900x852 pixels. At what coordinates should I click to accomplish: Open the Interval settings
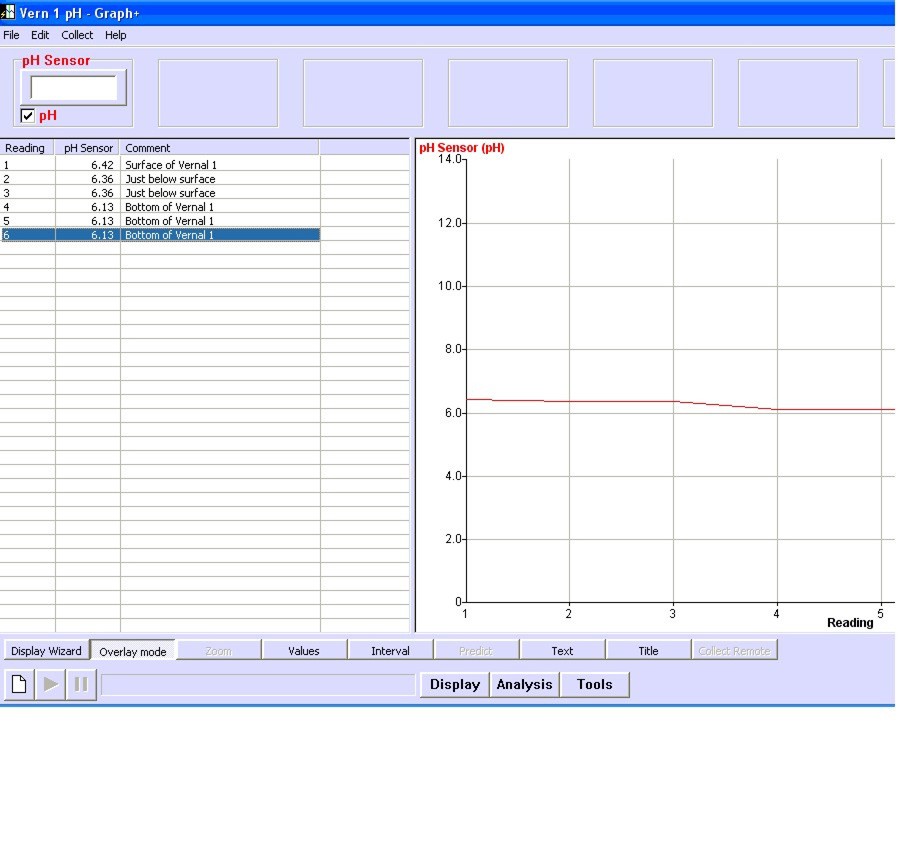coord(390,649)
